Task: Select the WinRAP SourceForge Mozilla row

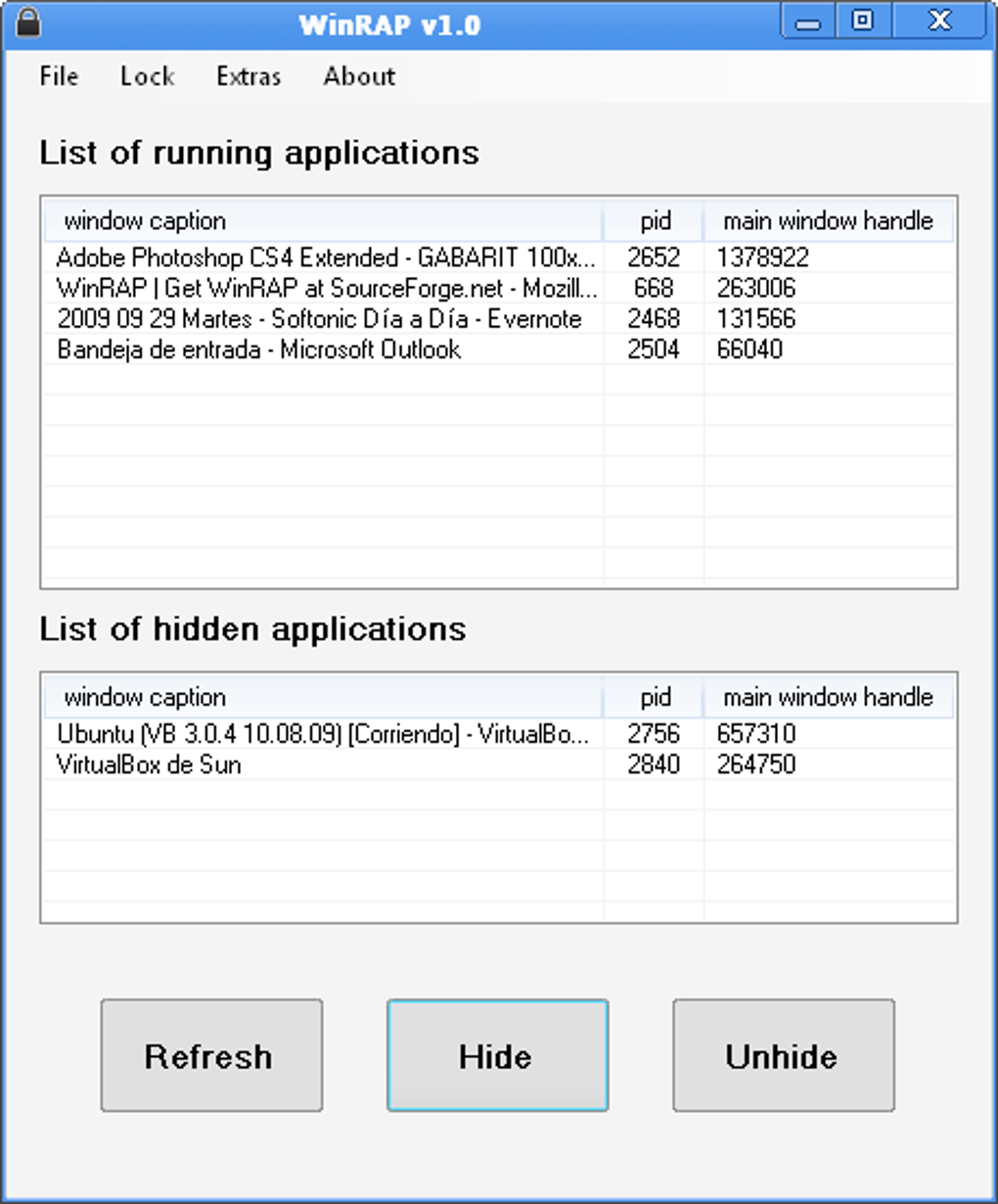Action: click(x=499, y=288)
